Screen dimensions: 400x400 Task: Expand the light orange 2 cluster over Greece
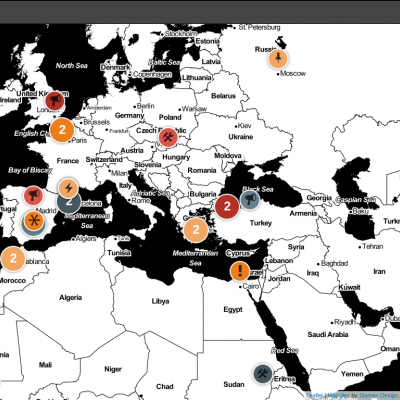click(x=196, y=229)
